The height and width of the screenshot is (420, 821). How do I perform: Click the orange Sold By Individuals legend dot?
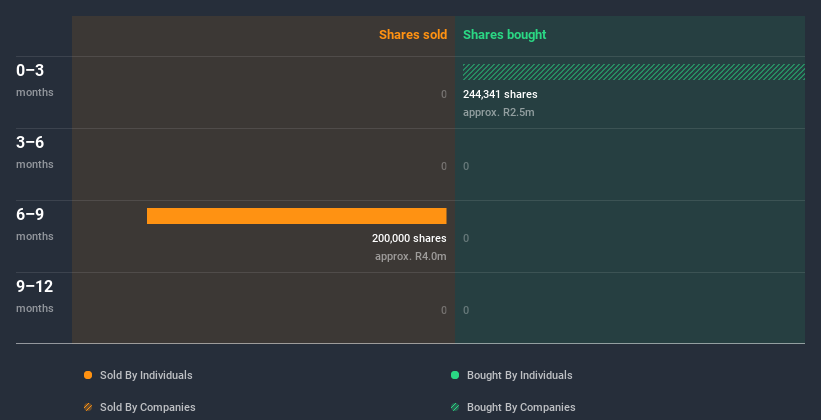[88, 375]
